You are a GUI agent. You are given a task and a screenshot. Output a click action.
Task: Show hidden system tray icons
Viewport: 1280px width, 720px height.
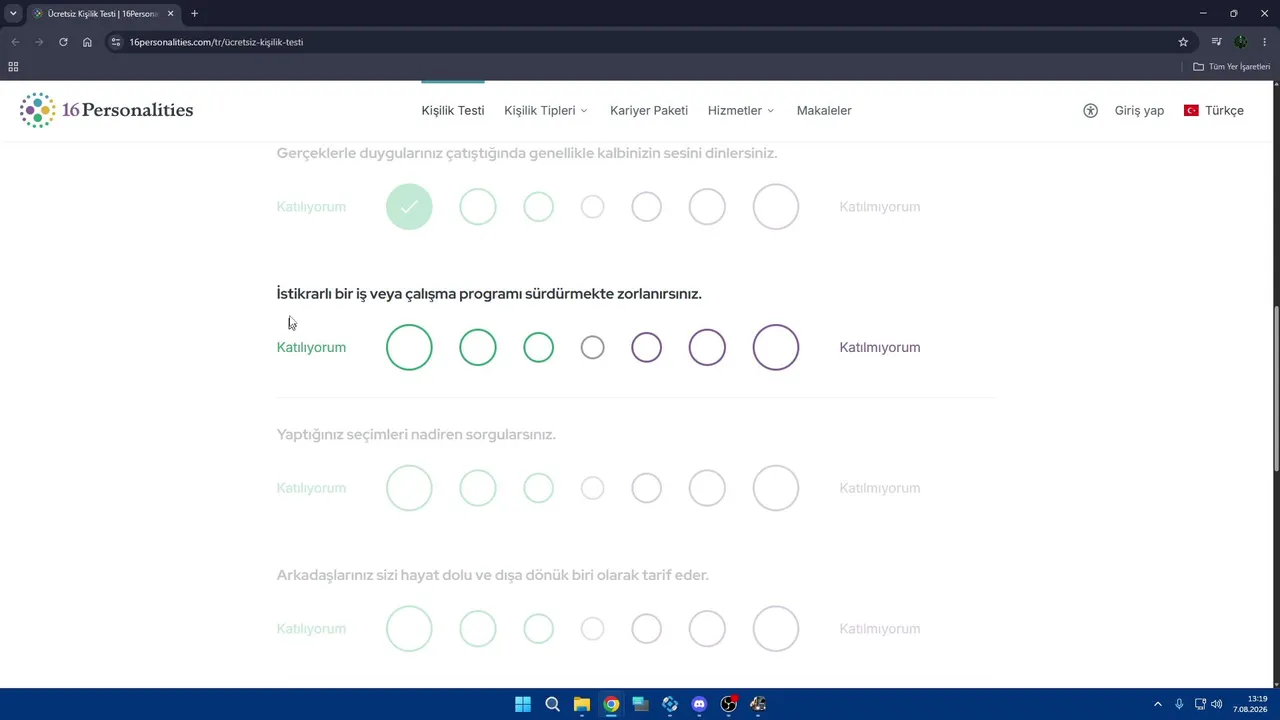pos(1158,704)
